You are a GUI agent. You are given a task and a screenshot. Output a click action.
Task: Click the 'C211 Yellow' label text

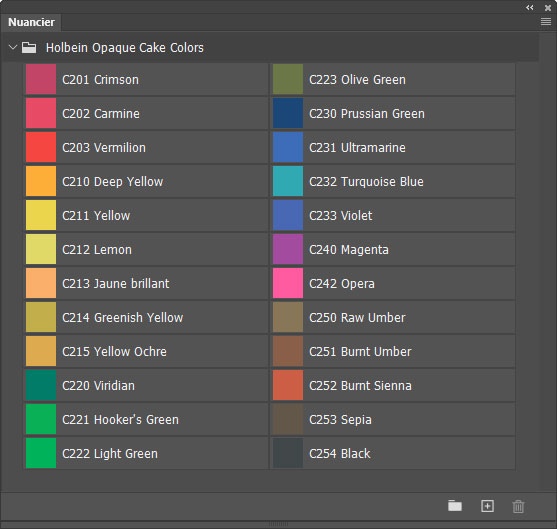96,216
